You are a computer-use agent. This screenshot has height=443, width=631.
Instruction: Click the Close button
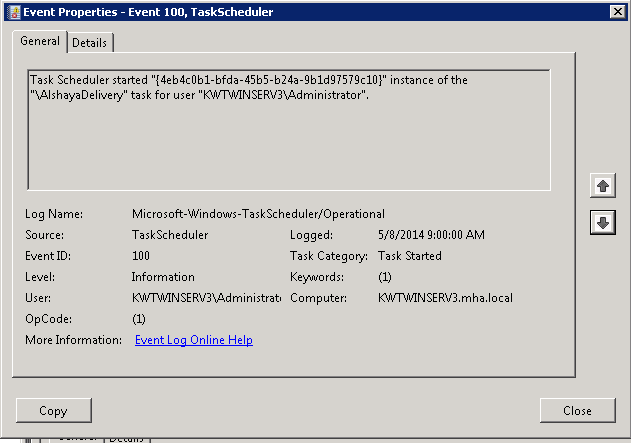click(577, 410)
